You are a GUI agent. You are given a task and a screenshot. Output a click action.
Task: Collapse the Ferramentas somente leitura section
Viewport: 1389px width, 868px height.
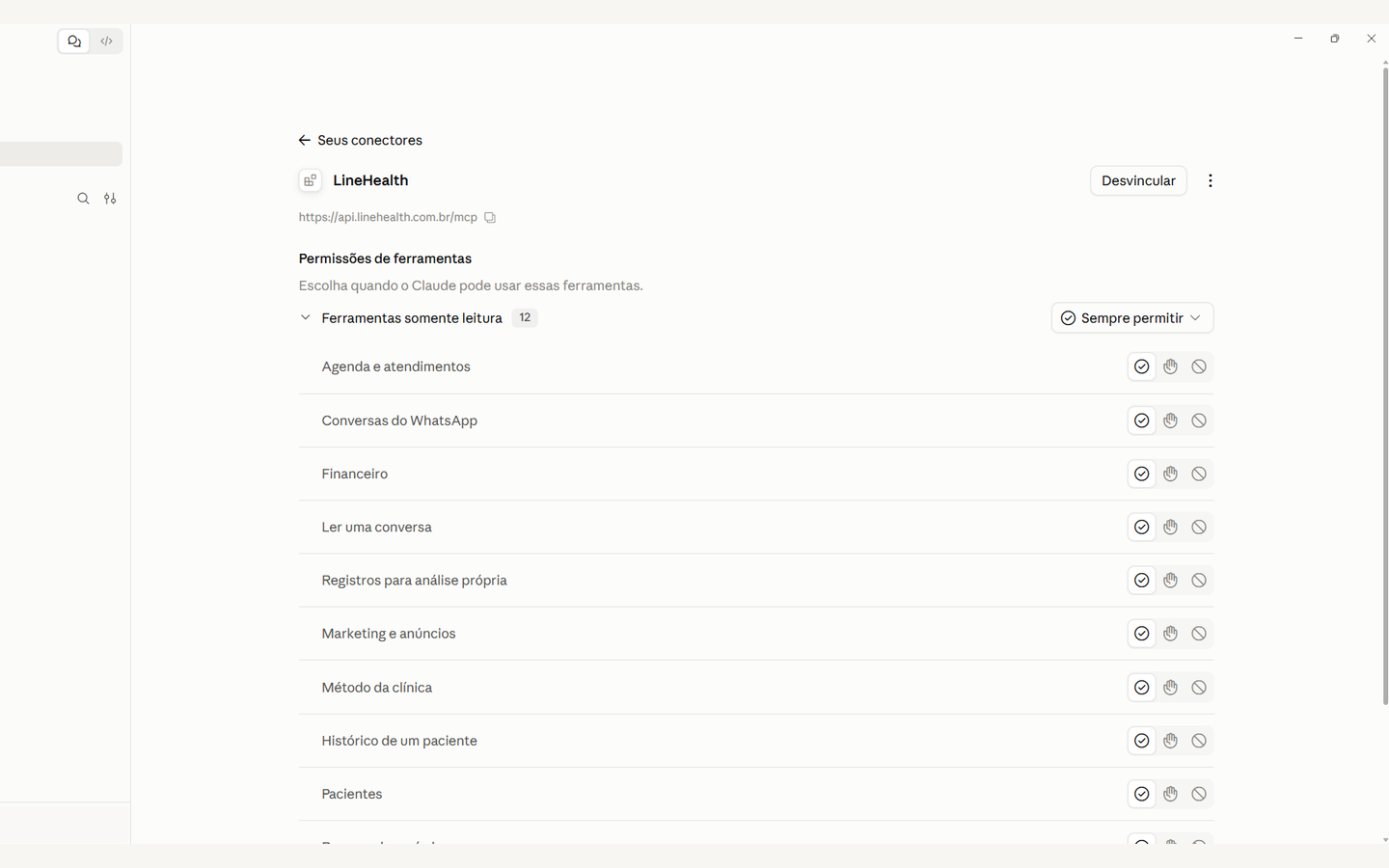[x=305, y=317]
